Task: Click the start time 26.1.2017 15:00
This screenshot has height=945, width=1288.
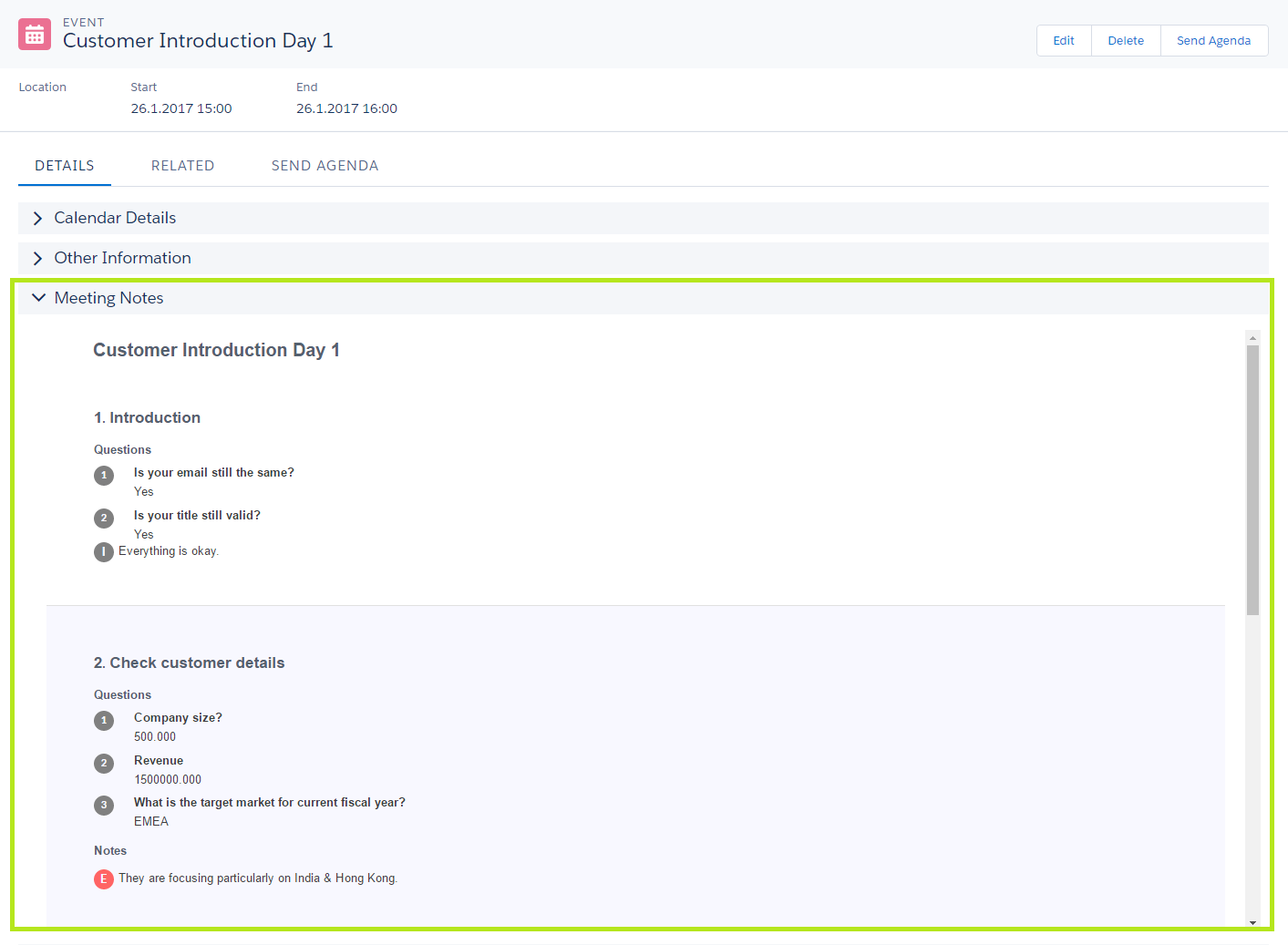Action: pos(181,108)
